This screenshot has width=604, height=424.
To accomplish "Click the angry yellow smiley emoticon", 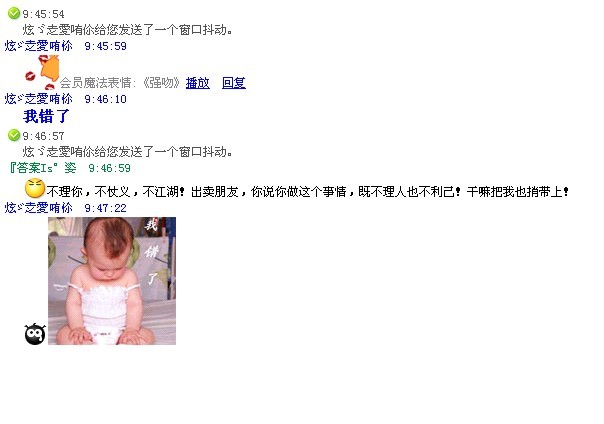I will pyautogui.click(x=35, y=188).
